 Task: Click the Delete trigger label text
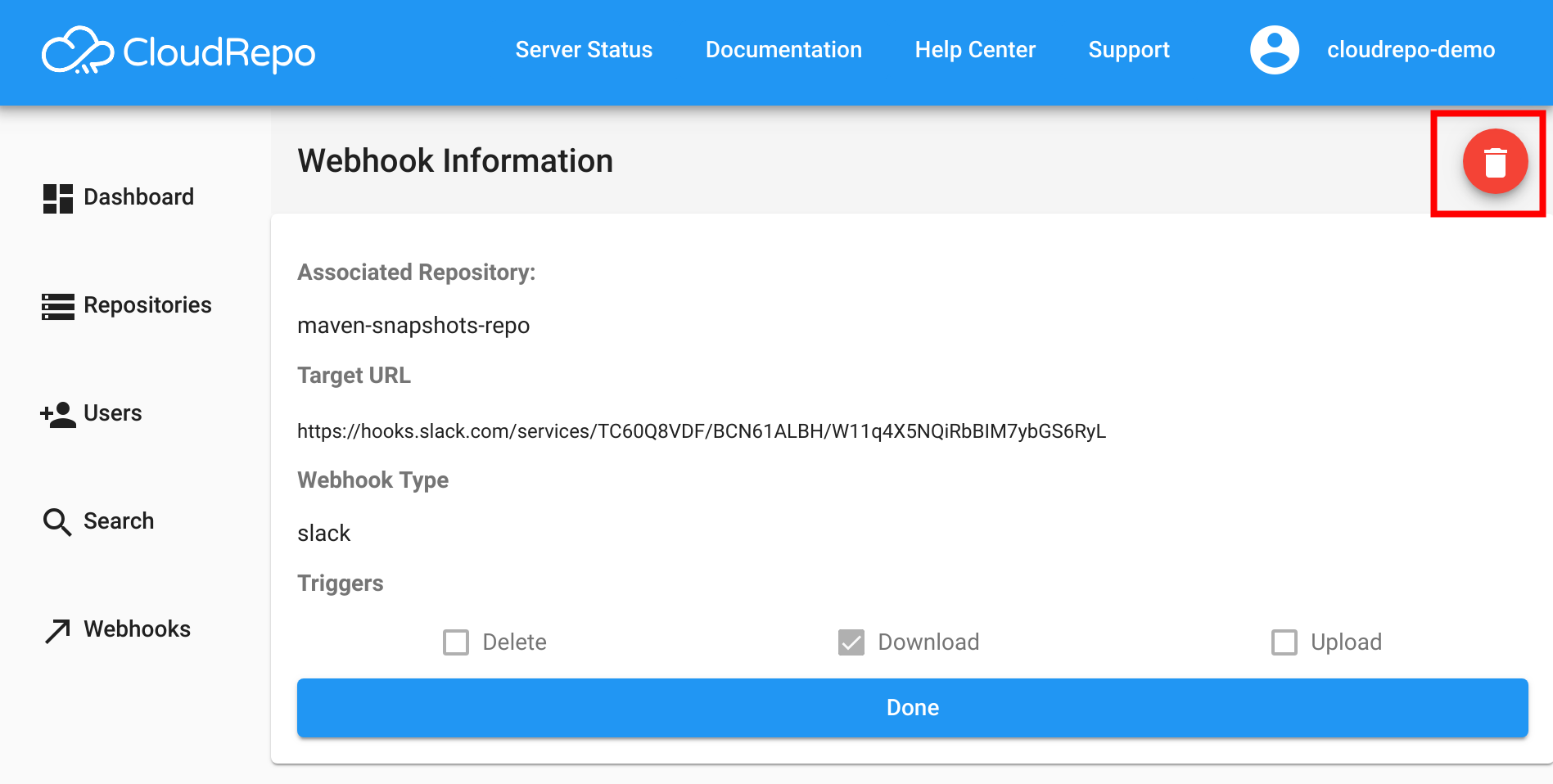(514, 642)
